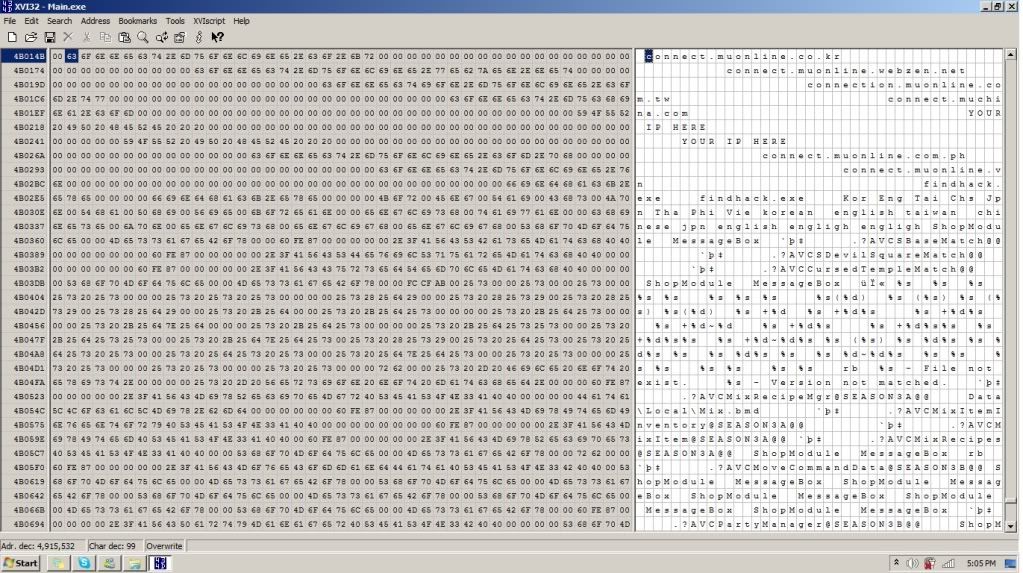
Task: Activate the context help arrow-question icon
Action: (217, 37)
